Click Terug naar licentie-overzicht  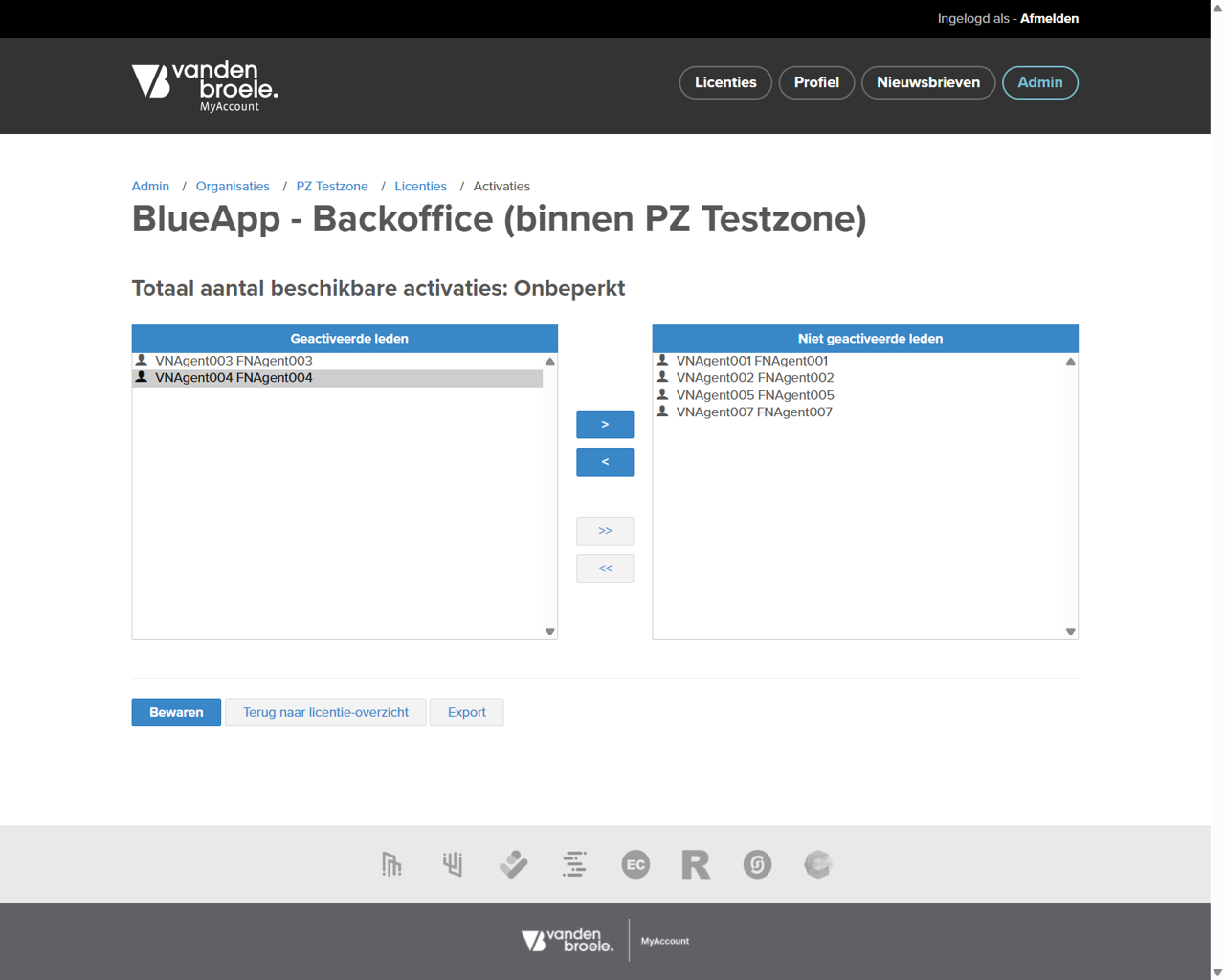(325, 712)
